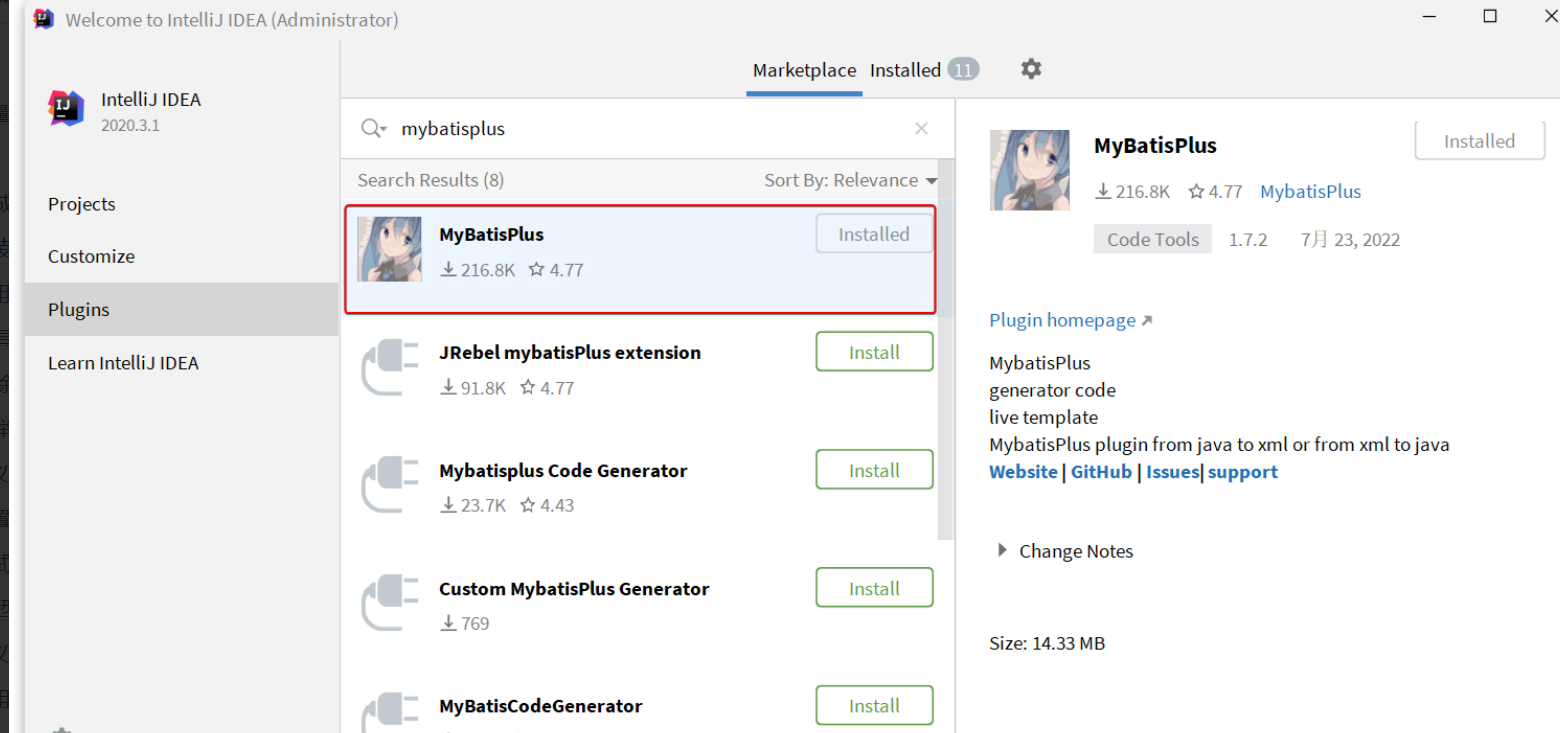Click the Installed count badge 11
Screen dimensions: 1560x733
[963, 70]
